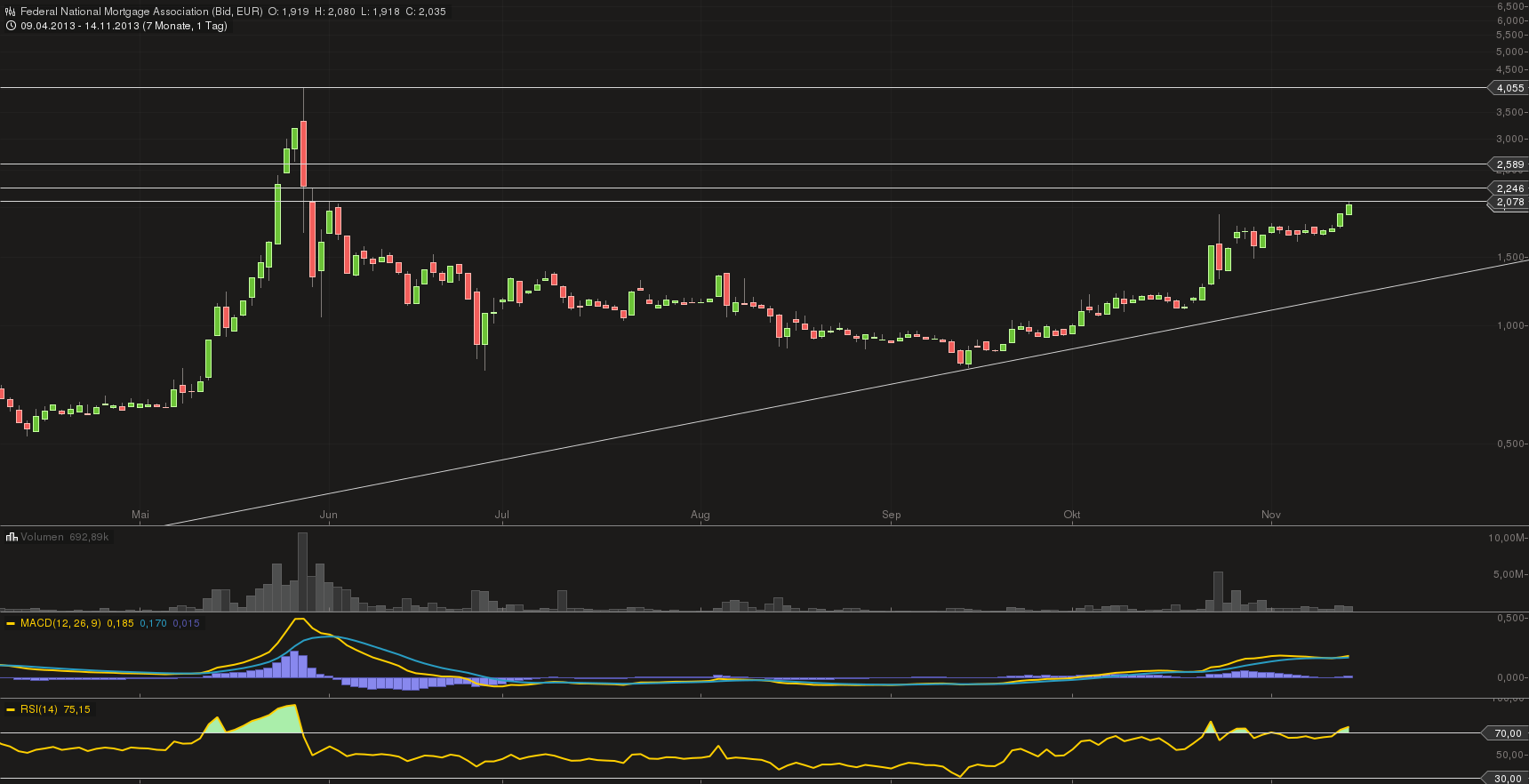Click the Volumen indicator label
The image size is (1529, 784).
pos(43,537)
